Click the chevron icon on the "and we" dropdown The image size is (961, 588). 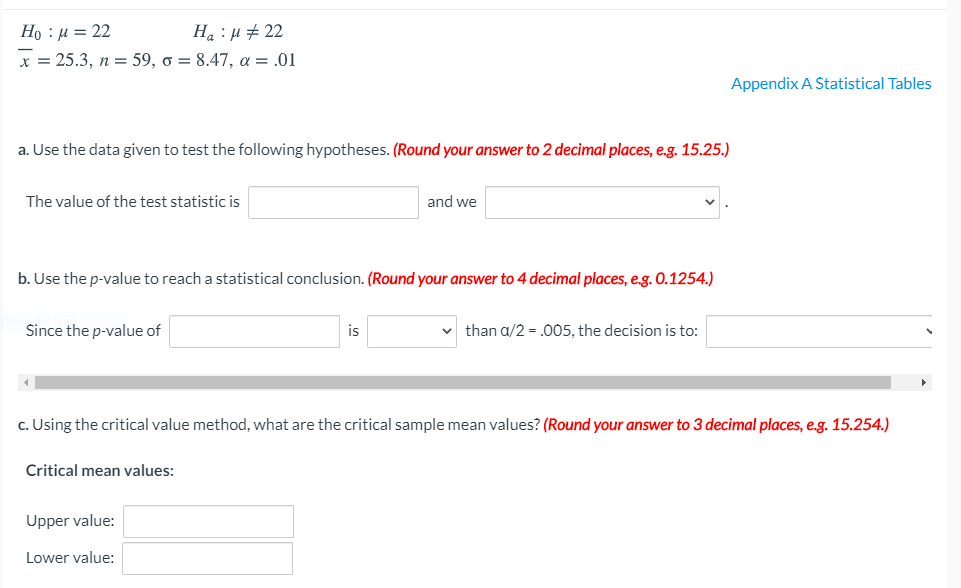pyautogui.click(x=710, y=202)
